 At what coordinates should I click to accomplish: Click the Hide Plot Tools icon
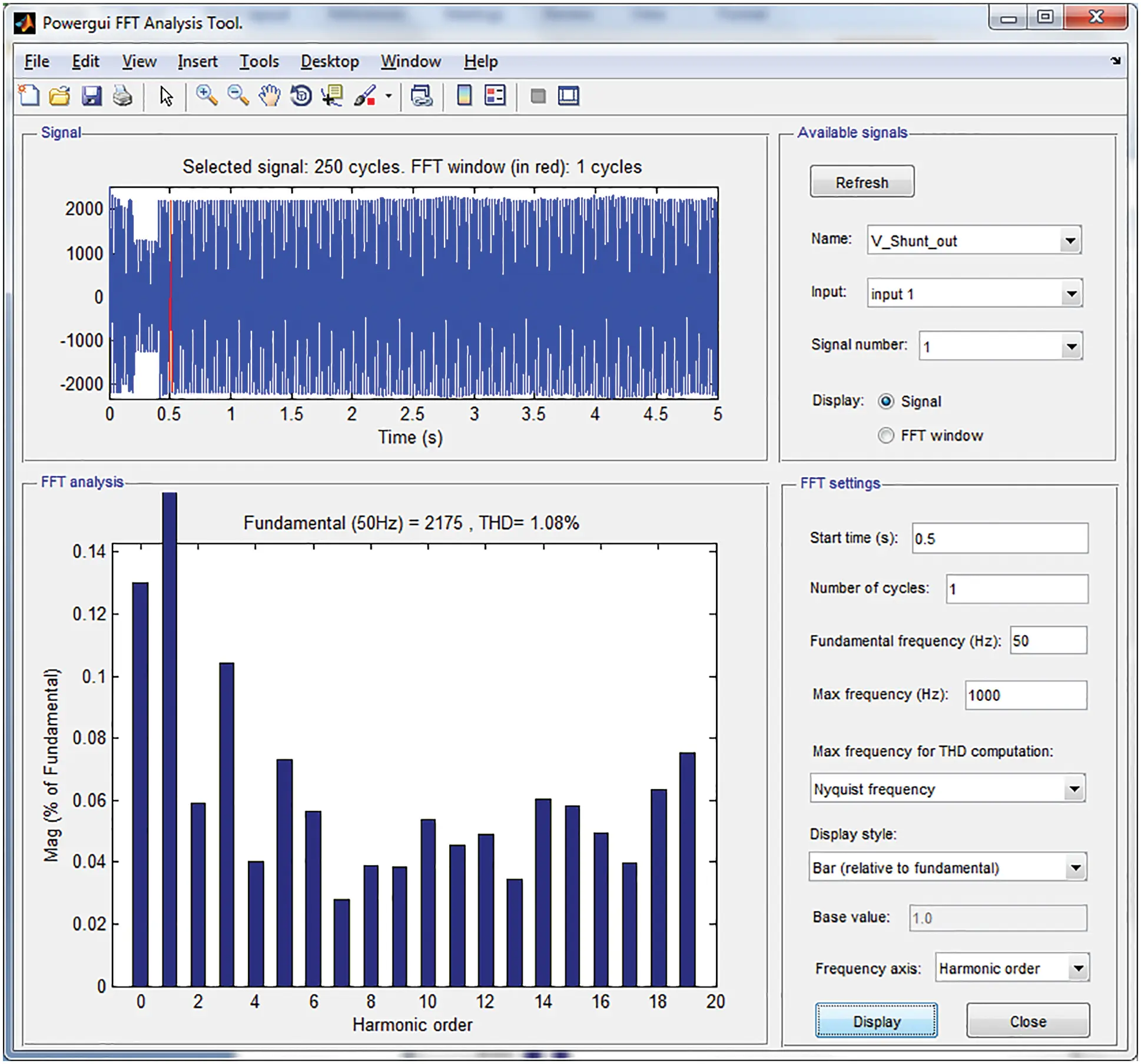click(x=538, y=96)
